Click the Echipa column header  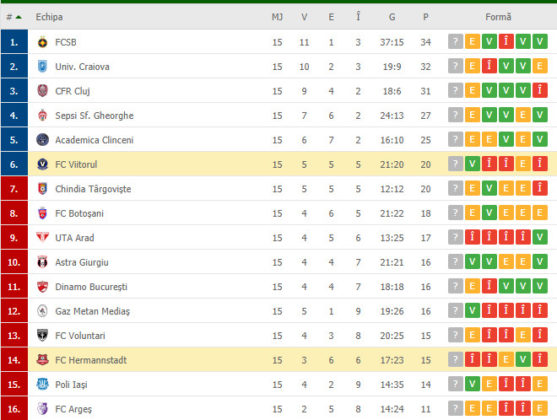click(49, 17)
